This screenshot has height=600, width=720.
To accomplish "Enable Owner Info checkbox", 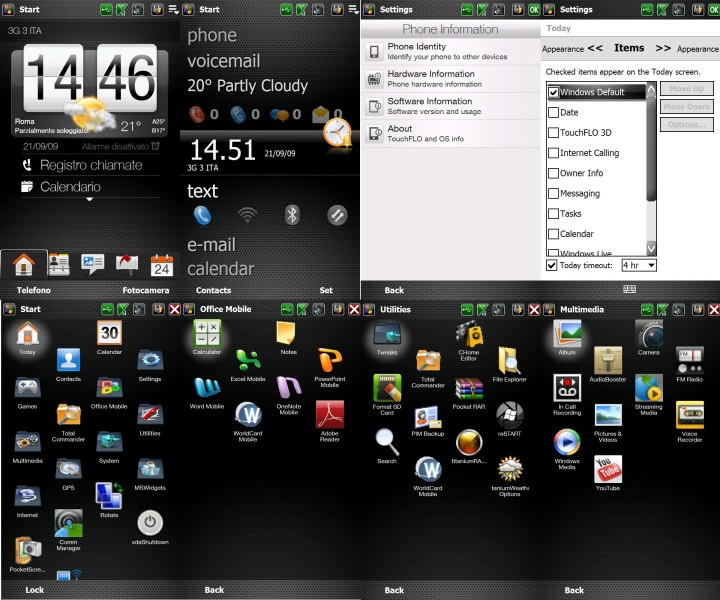I will click(x=553, y=173).
